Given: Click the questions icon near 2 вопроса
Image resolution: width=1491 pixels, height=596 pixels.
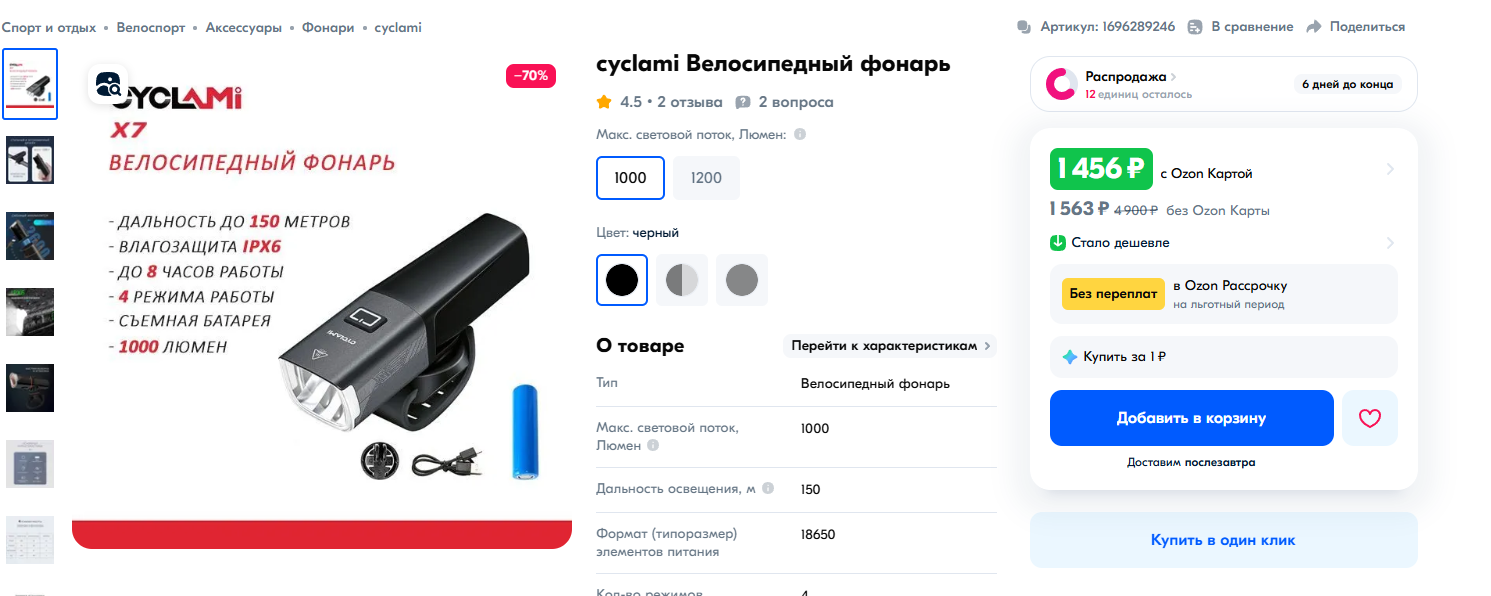Looking at the screenshot, I should [743, 102].
